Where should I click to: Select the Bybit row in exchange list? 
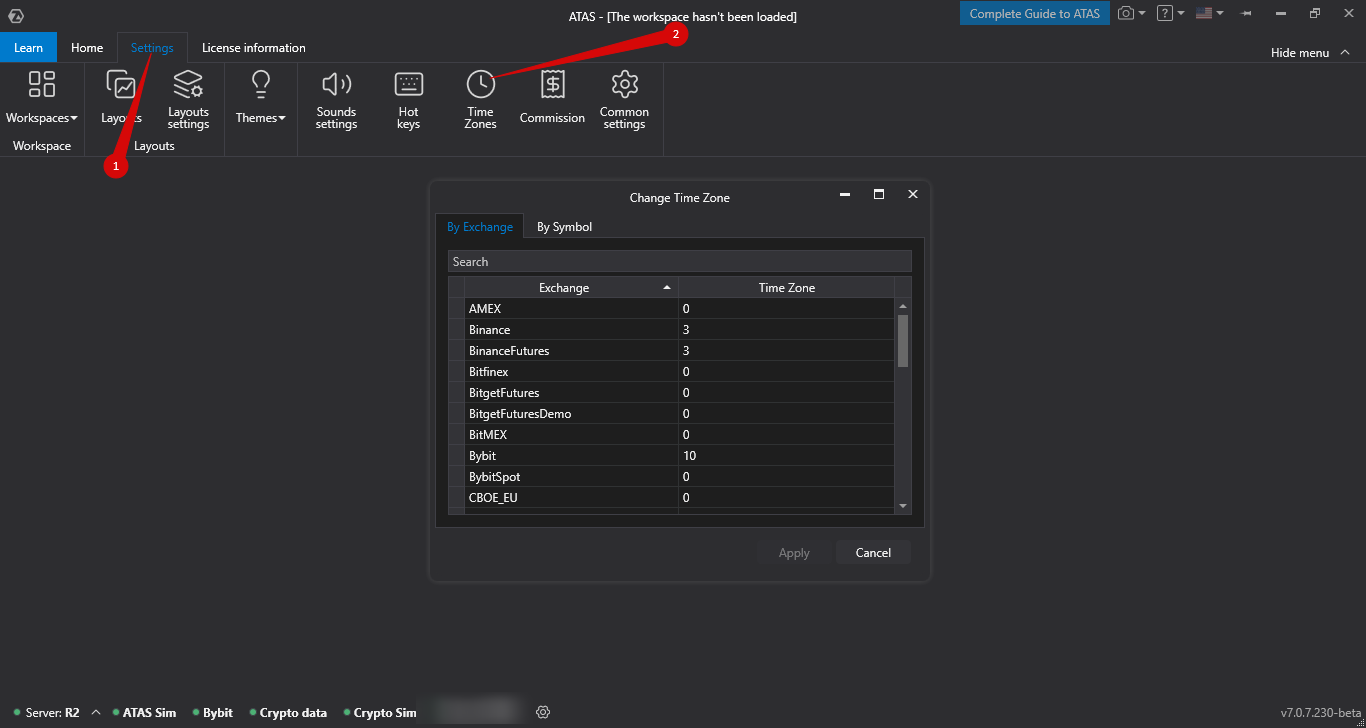coord(672,455)
